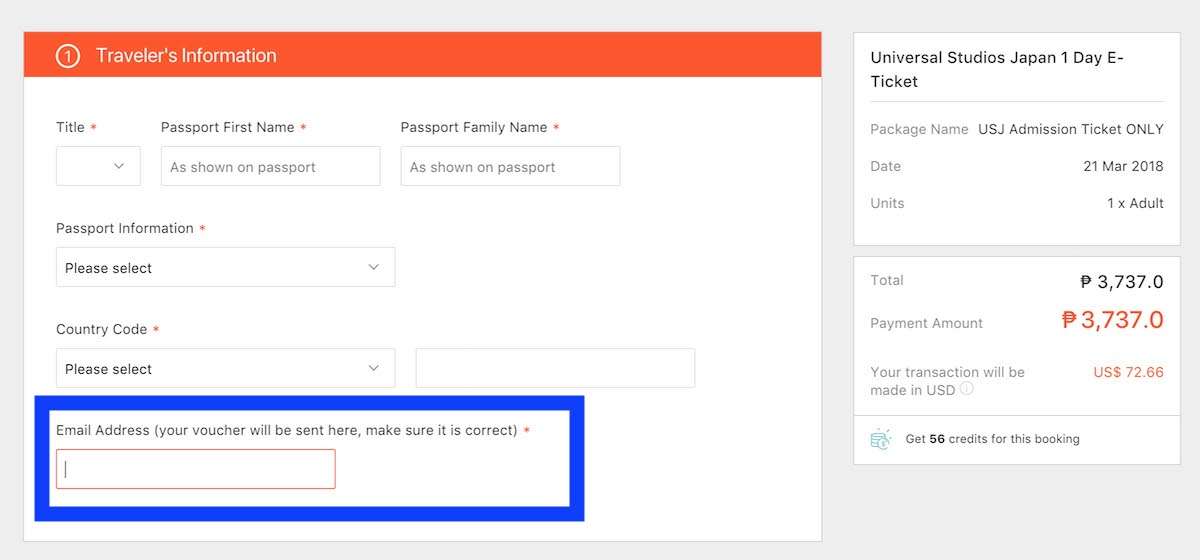Select the phone number input box

pyautogui.click(x=555, y=368)
